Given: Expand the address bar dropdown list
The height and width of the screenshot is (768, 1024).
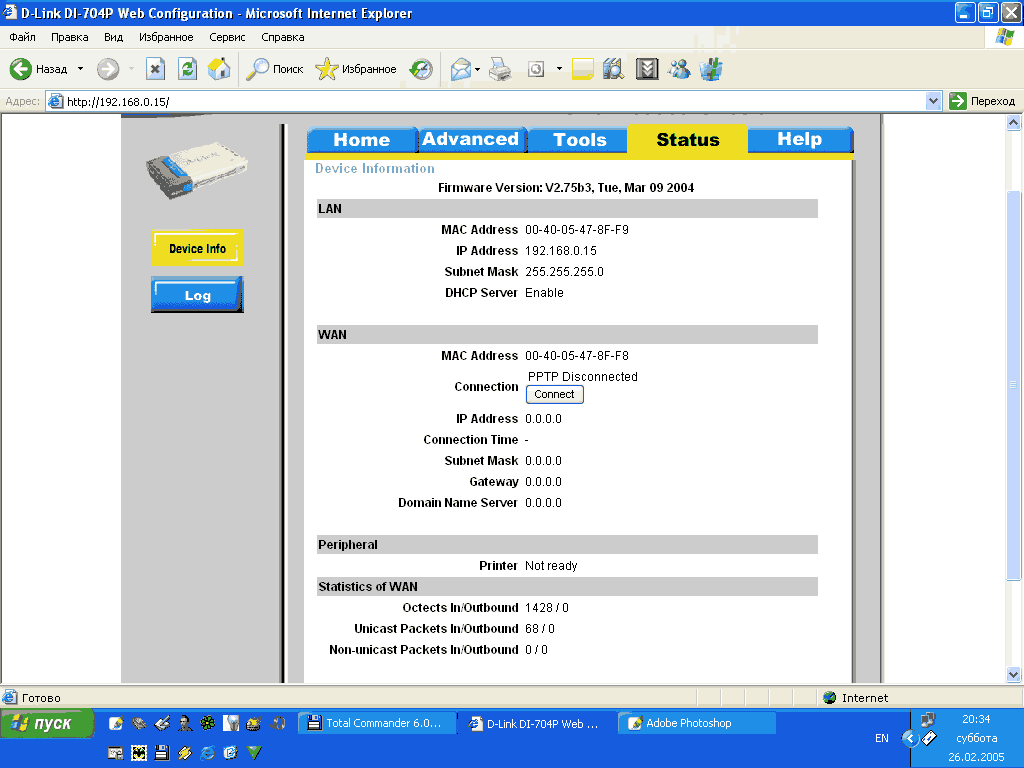Looking at the screenshot, I should (933, 101).
